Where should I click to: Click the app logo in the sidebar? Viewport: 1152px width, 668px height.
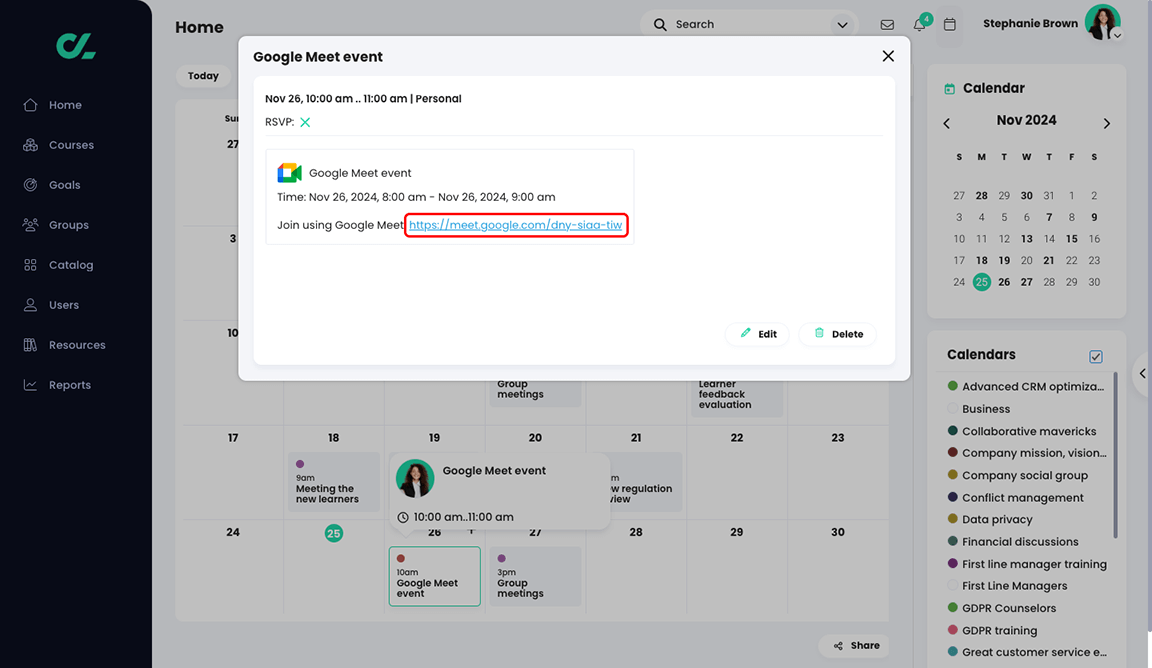(76, 46)
